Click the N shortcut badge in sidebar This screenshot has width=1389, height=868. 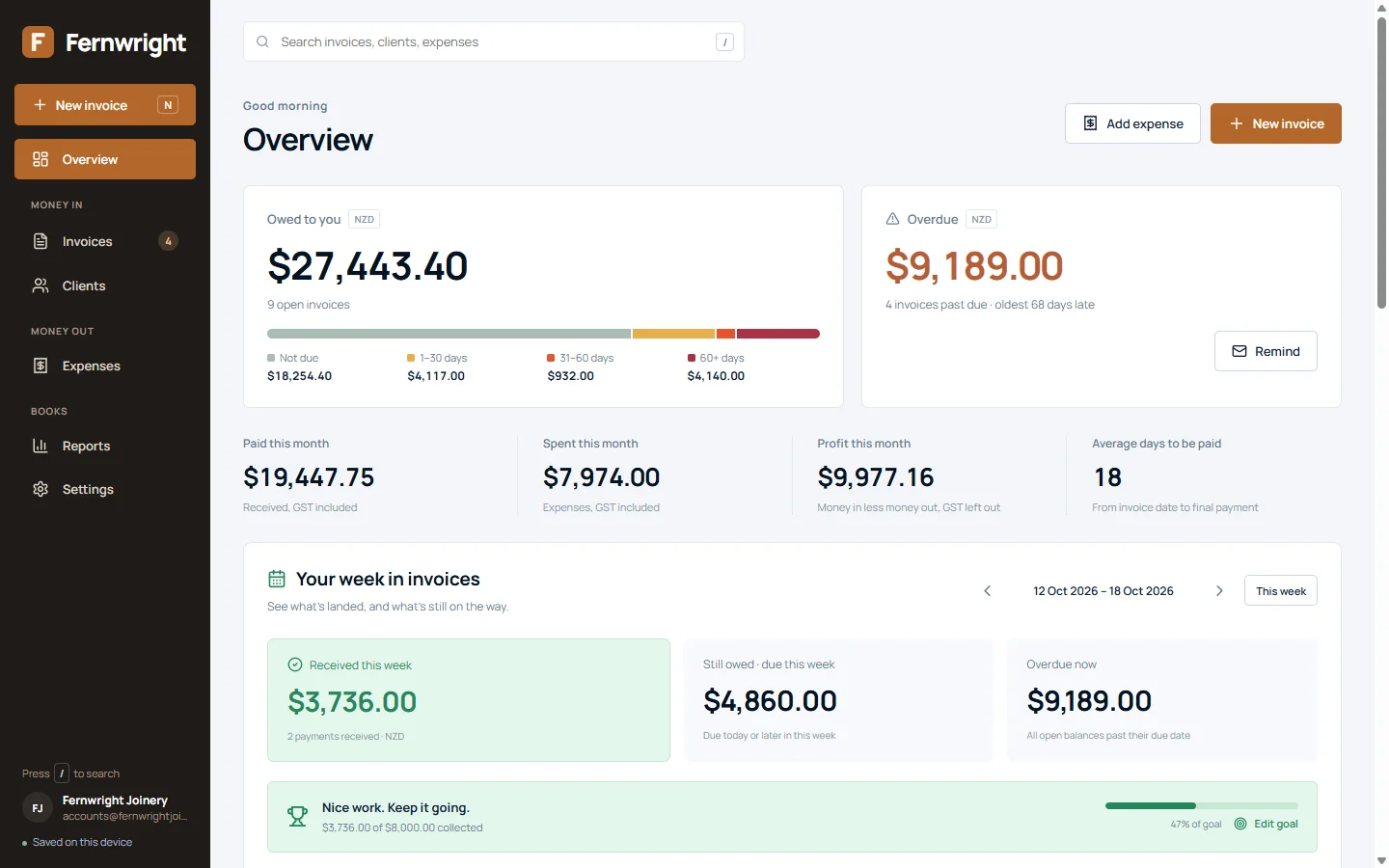[x=168, y=105]
